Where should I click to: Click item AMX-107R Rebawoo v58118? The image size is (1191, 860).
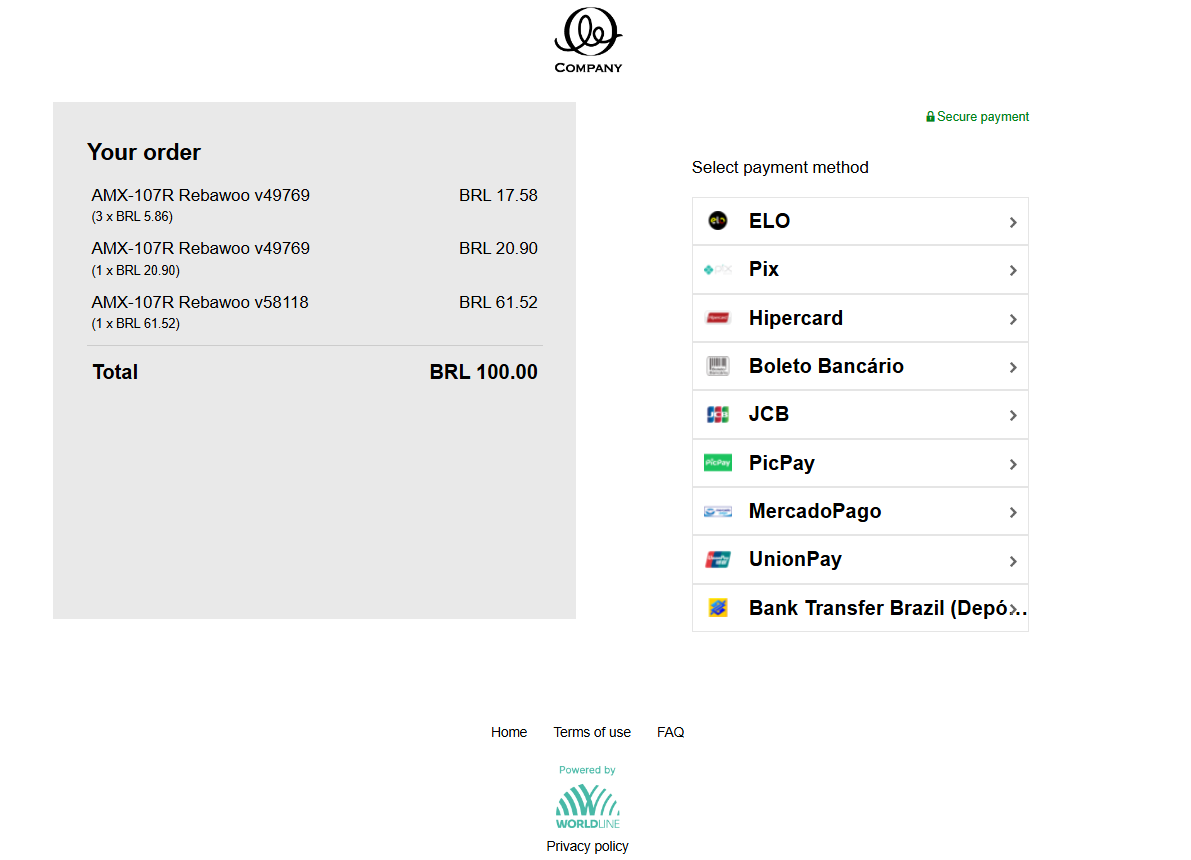200,302
